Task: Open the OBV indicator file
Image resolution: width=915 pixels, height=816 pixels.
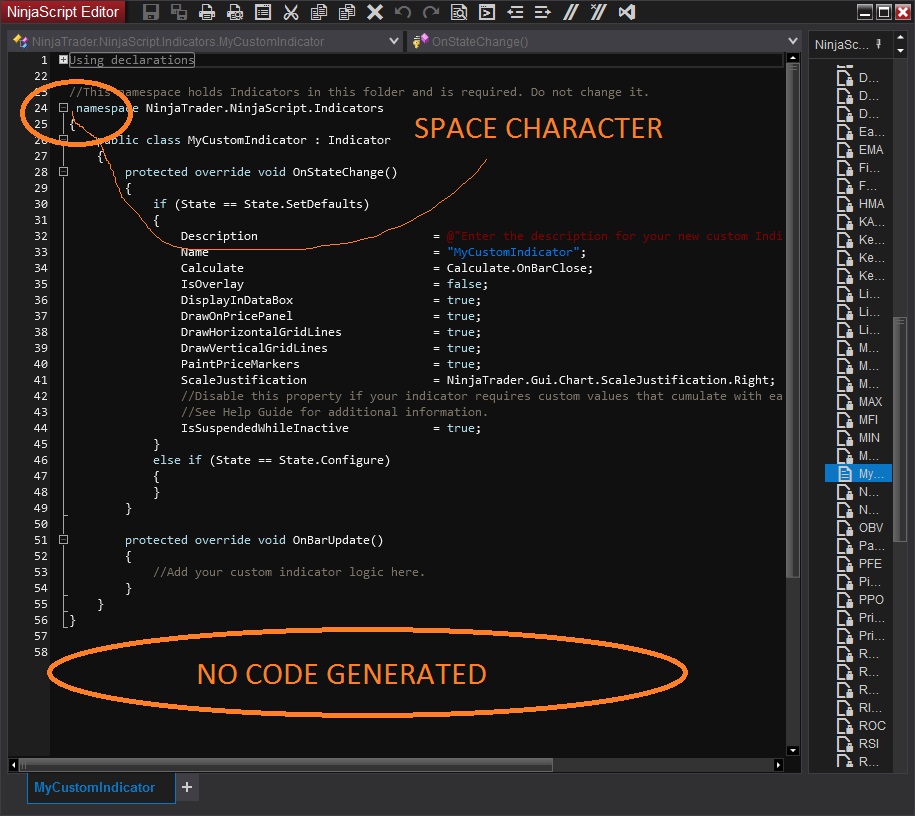Action: tap(870, 528)
